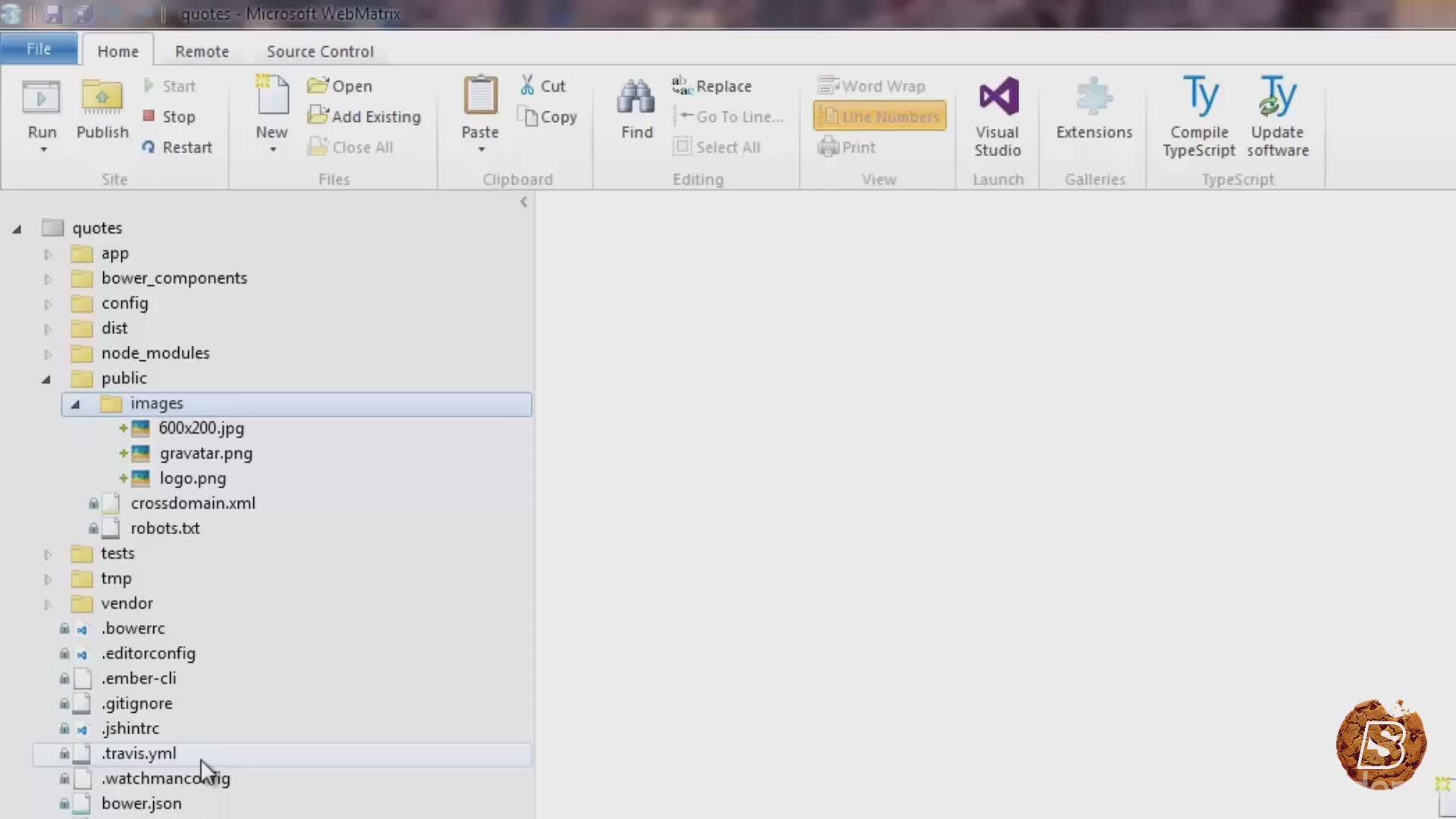The image size is (1456, 819).
Task: Open the Run dropdown arrow
Action: point(43,149)
